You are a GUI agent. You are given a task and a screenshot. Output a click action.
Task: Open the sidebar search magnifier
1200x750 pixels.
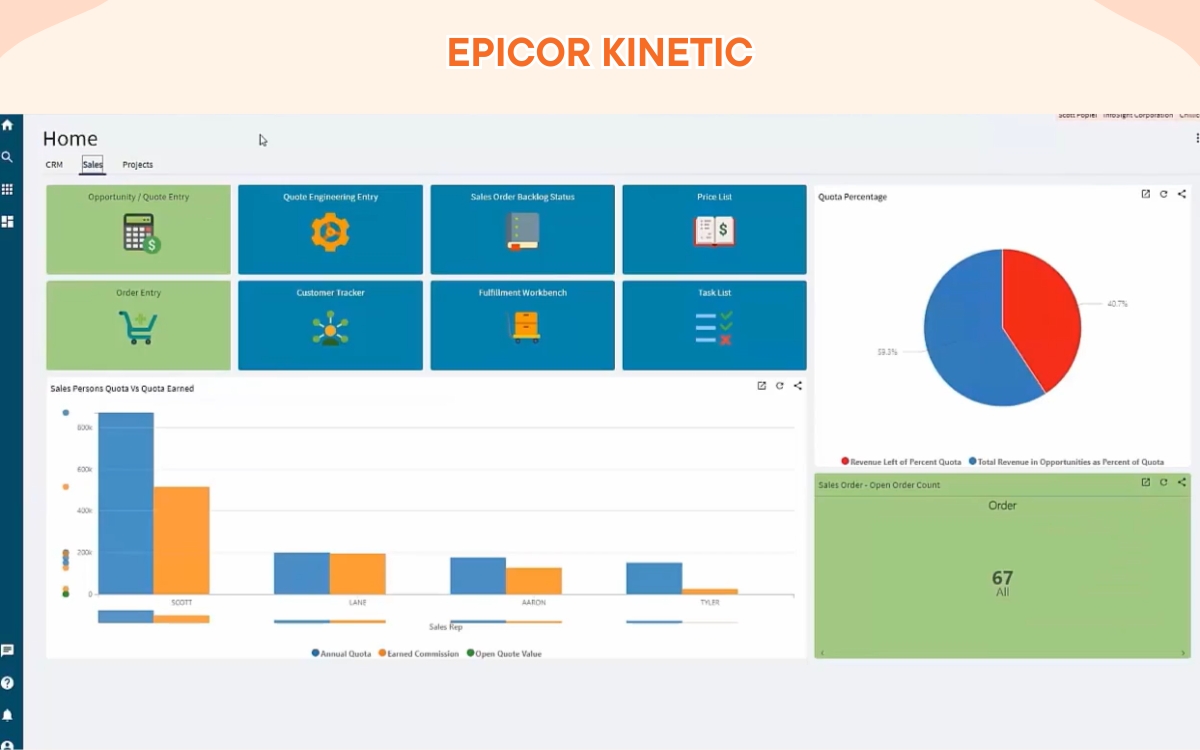coord(7,157)
